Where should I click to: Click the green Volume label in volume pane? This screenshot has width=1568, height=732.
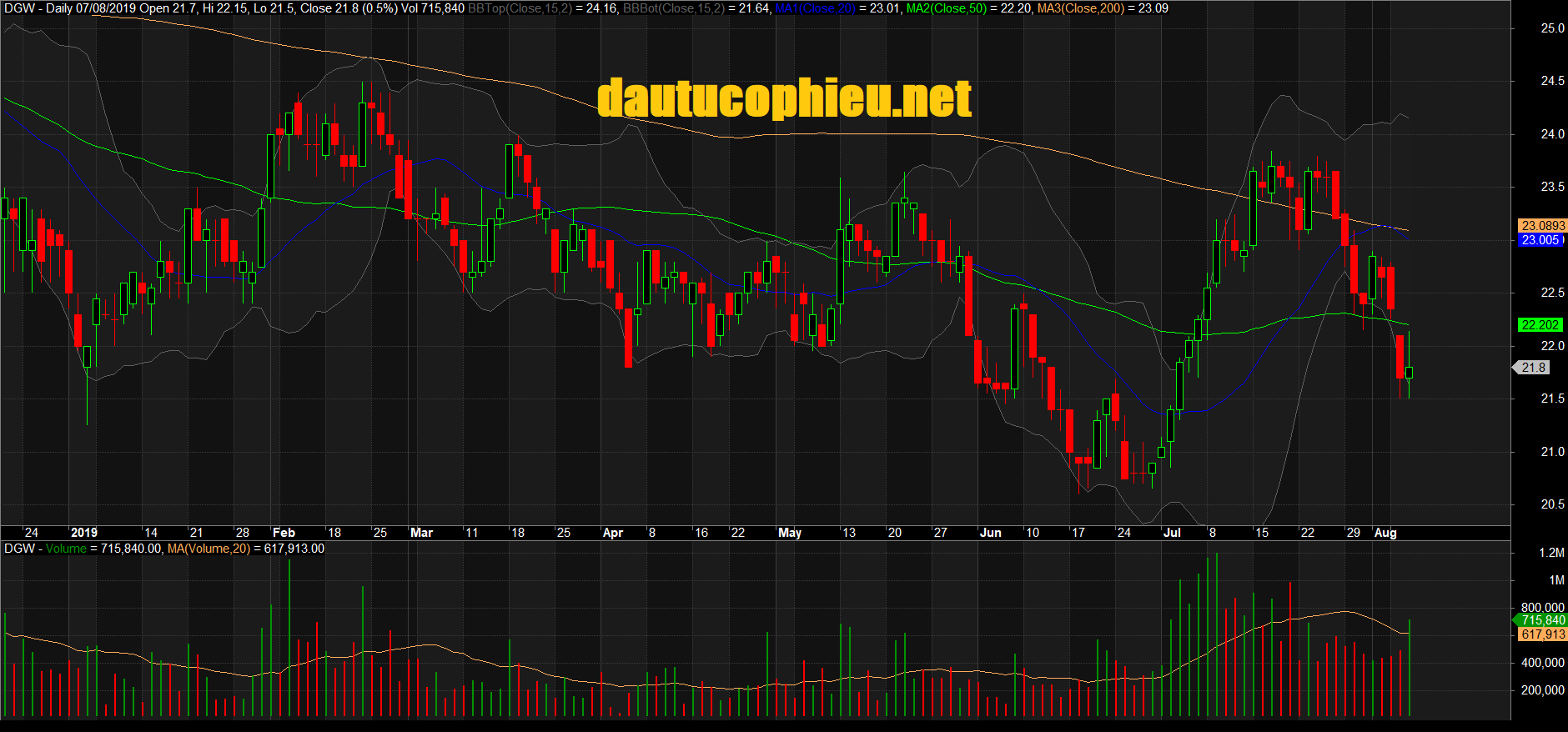tap(66, 549)
